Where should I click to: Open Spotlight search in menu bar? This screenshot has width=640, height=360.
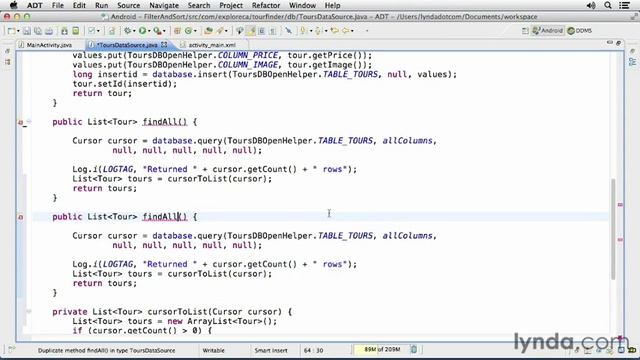[608, 5]
